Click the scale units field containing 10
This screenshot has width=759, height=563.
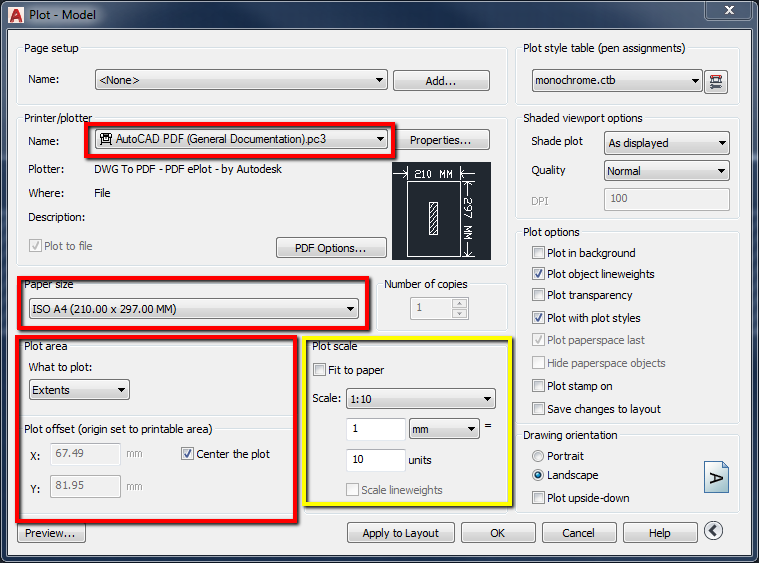tap(376, 460)
